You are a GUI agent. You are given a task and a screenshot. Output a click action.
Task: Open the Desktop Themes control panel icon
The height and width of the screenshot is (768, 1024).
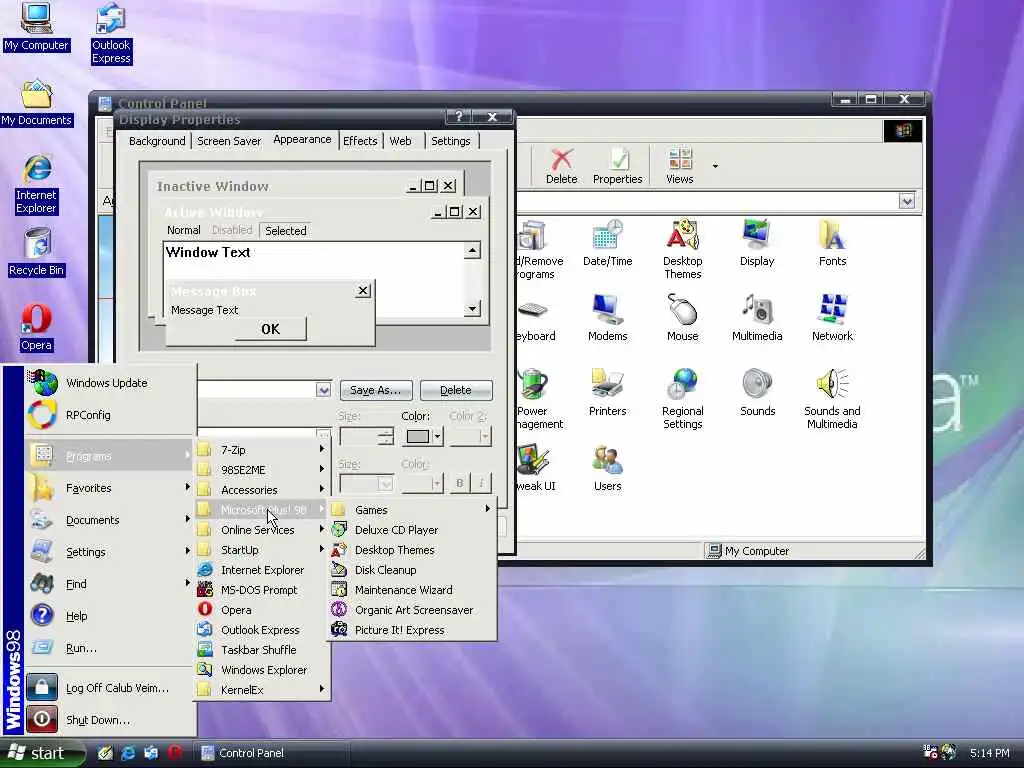[x=682, y=249]
